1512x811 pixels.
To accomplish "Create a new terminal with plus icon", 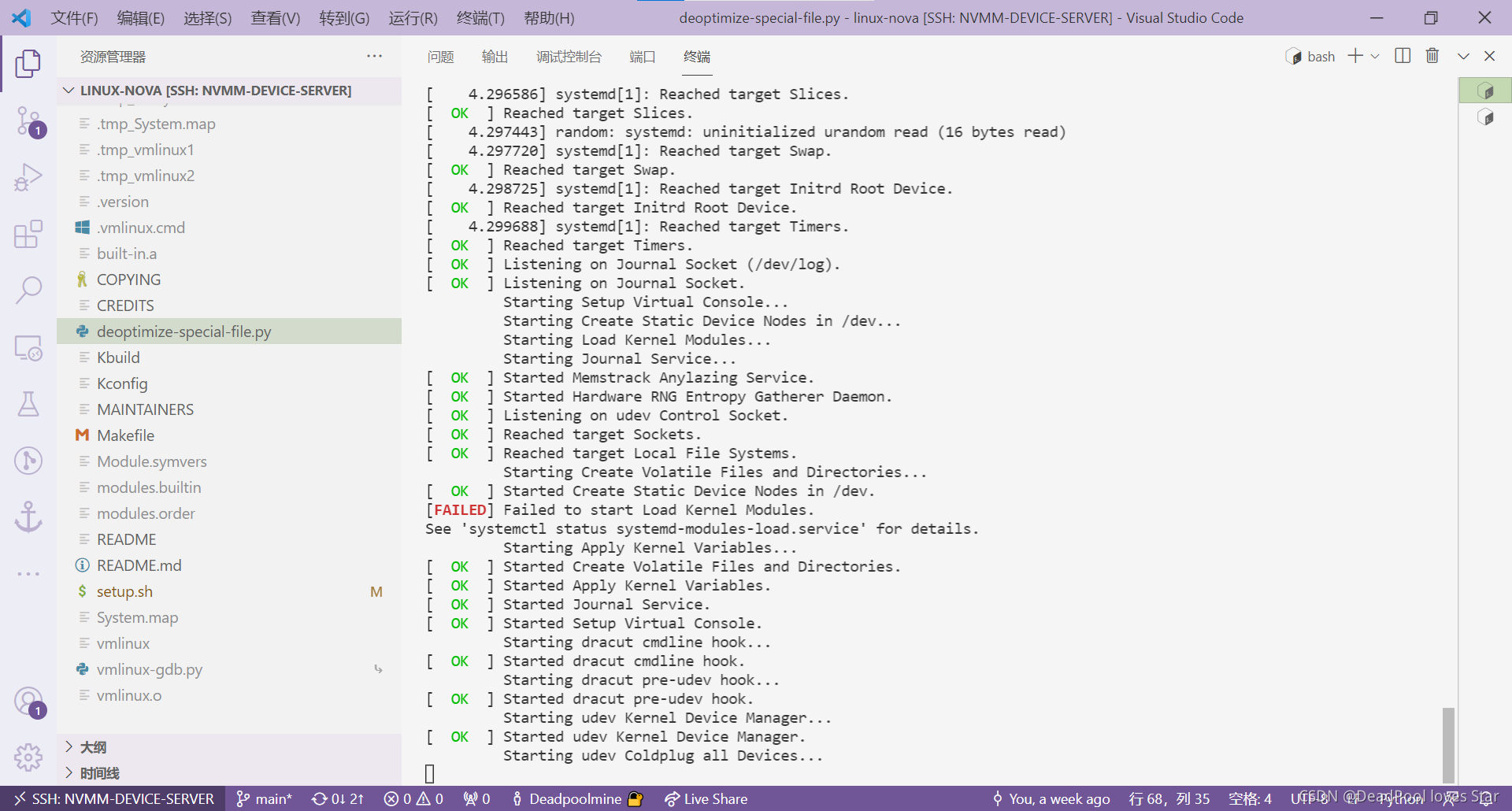I will point(1355,56).
